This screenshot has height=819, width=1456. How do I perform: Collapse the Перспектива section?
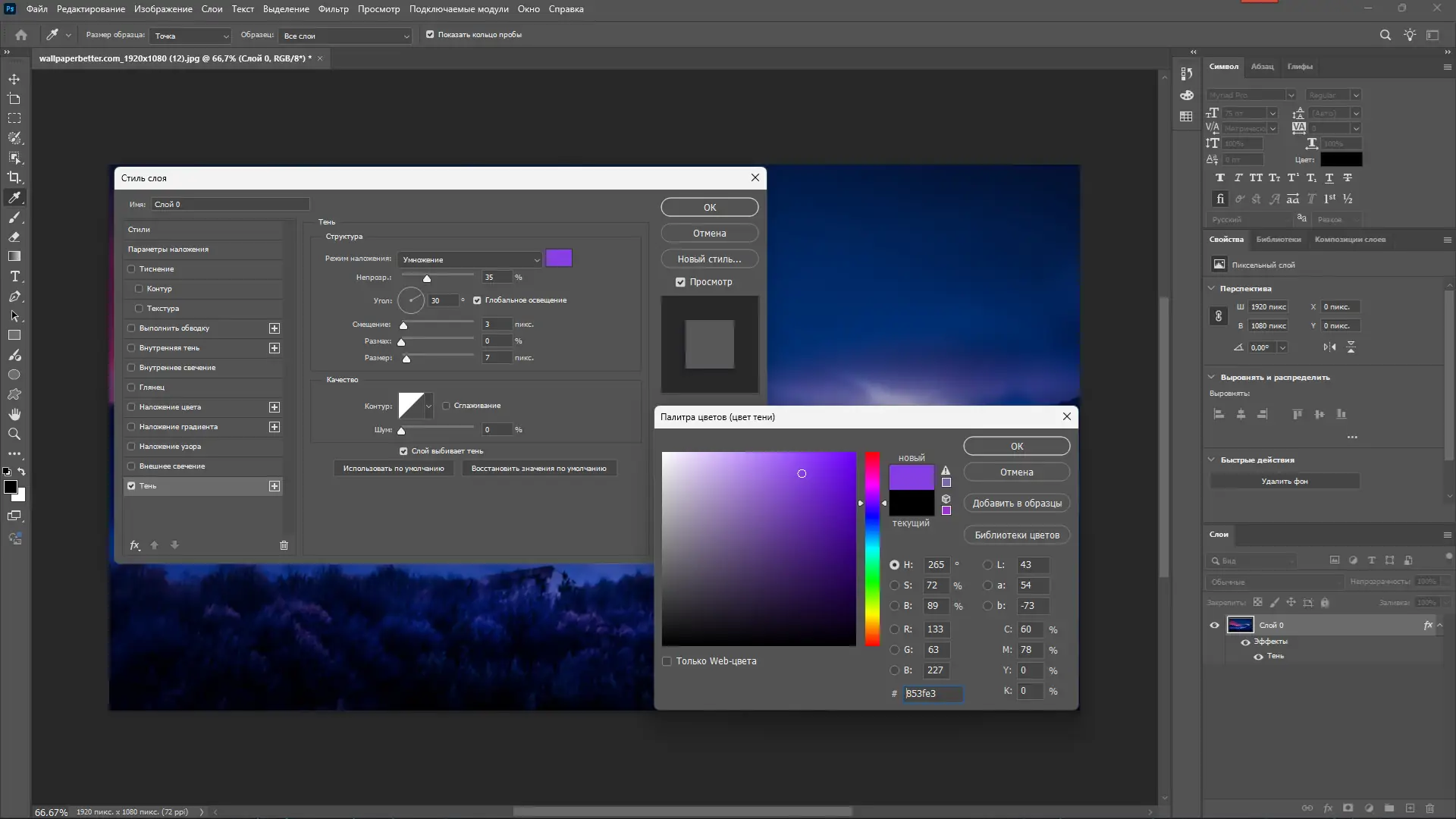1211,288
